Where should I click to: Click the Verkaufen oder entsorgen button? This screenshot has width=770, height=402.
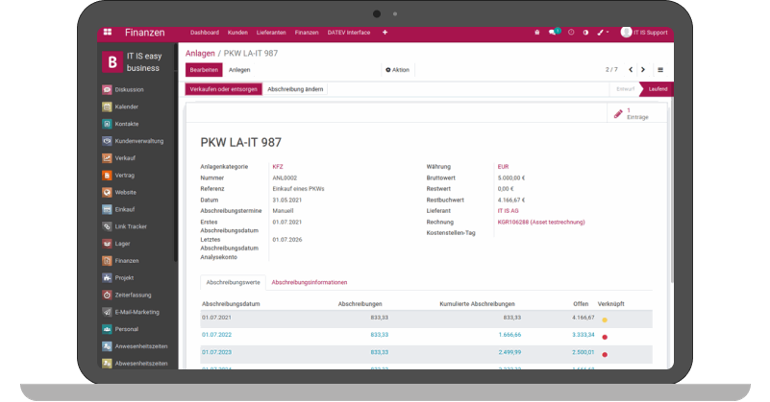(224, 89)
